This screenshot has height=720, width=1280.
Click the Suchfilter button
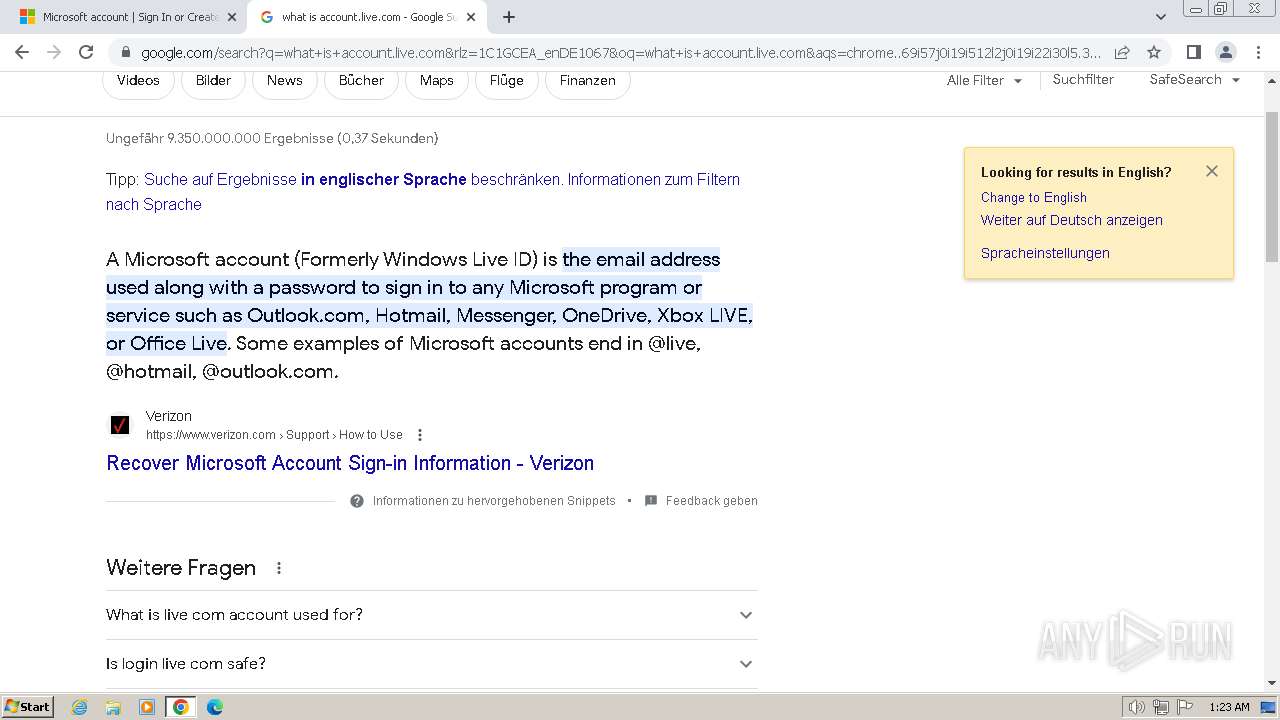(1083, 79)
